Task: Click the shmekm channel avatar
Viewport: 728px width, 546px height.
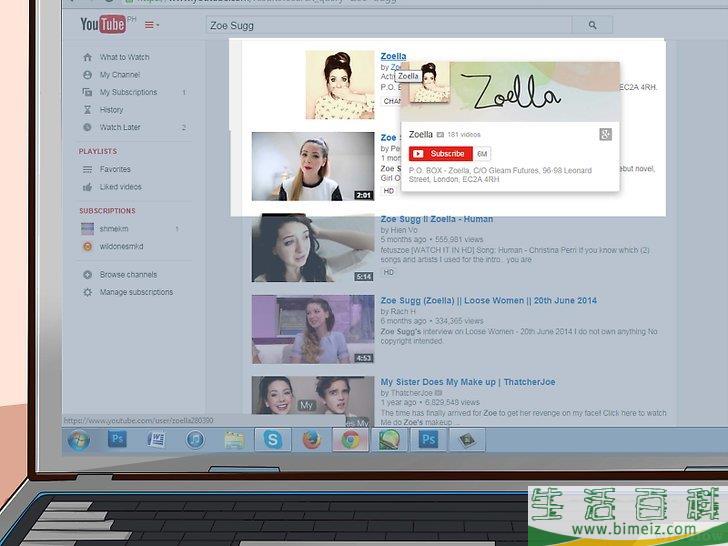Action: pyautogui.click(x=87, y=229)
